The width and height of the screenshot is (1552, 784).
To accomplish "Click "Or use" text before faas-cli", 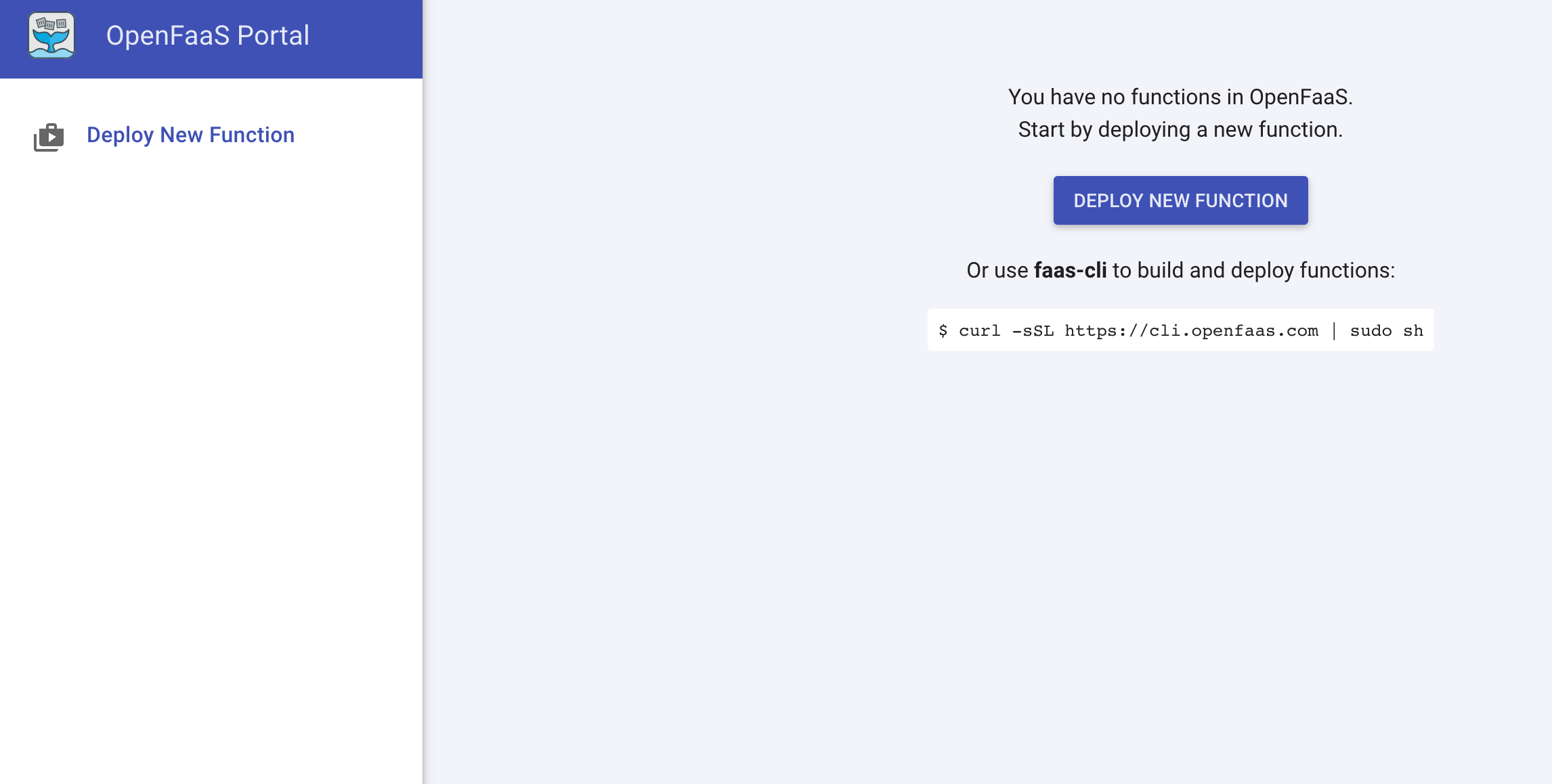I will 997,270.
